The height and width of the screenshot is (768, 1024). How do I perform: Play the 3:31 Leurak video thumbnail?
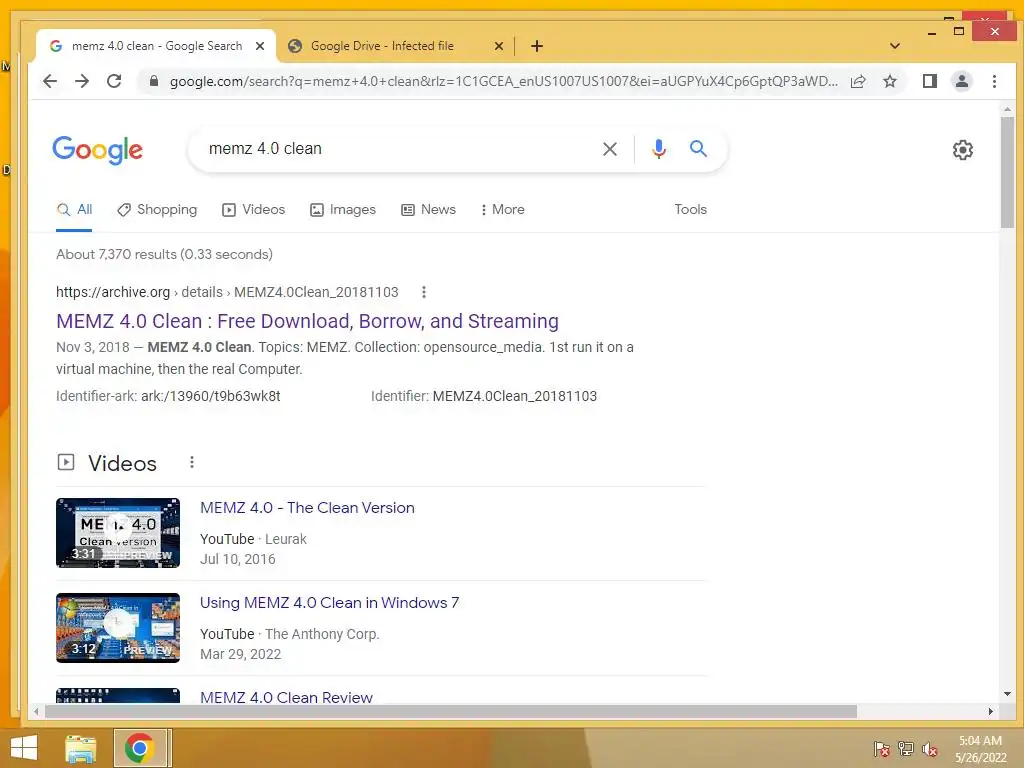point(118,533)
